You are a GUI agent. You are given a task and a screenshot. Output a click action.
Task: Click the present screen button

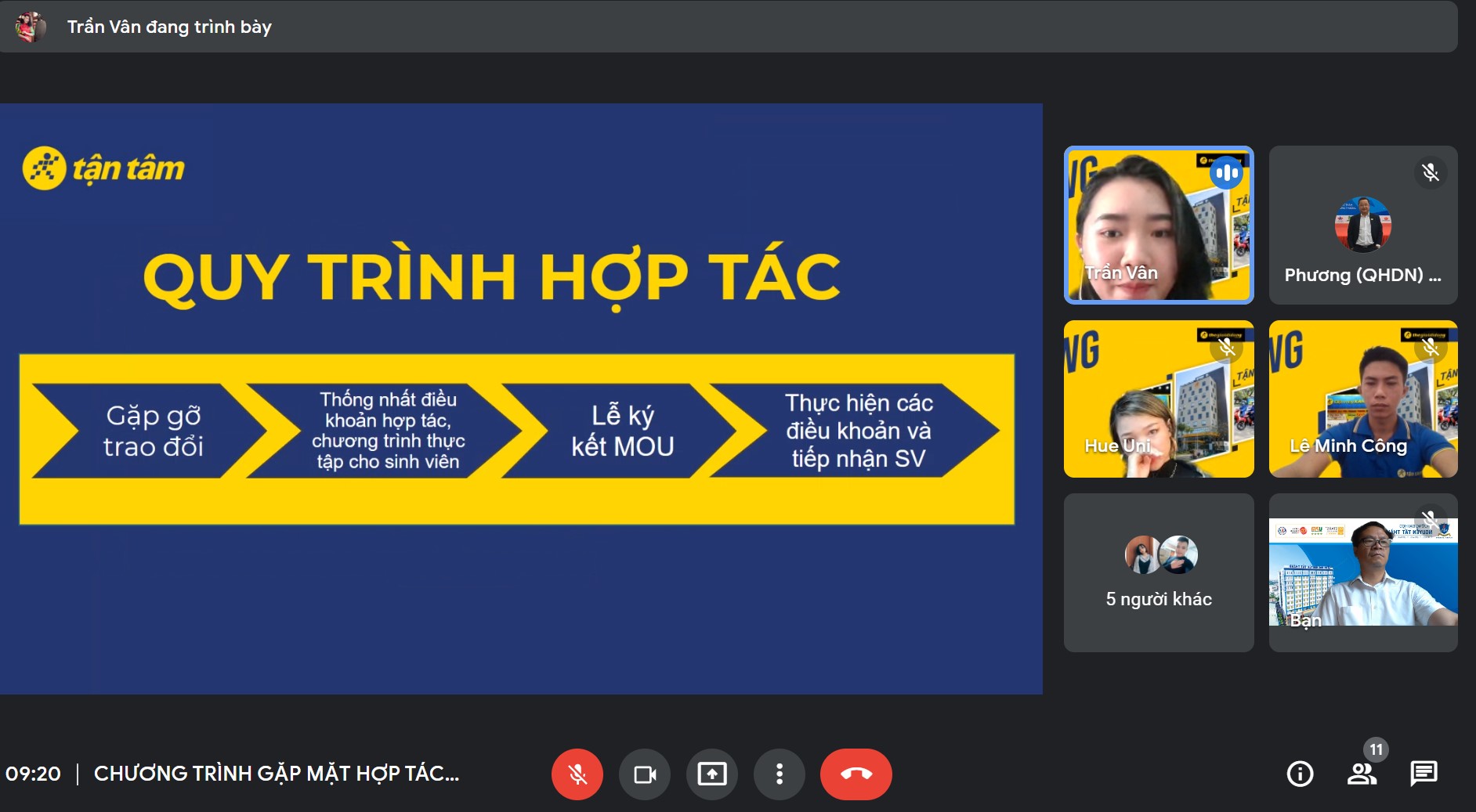[711, 774]
